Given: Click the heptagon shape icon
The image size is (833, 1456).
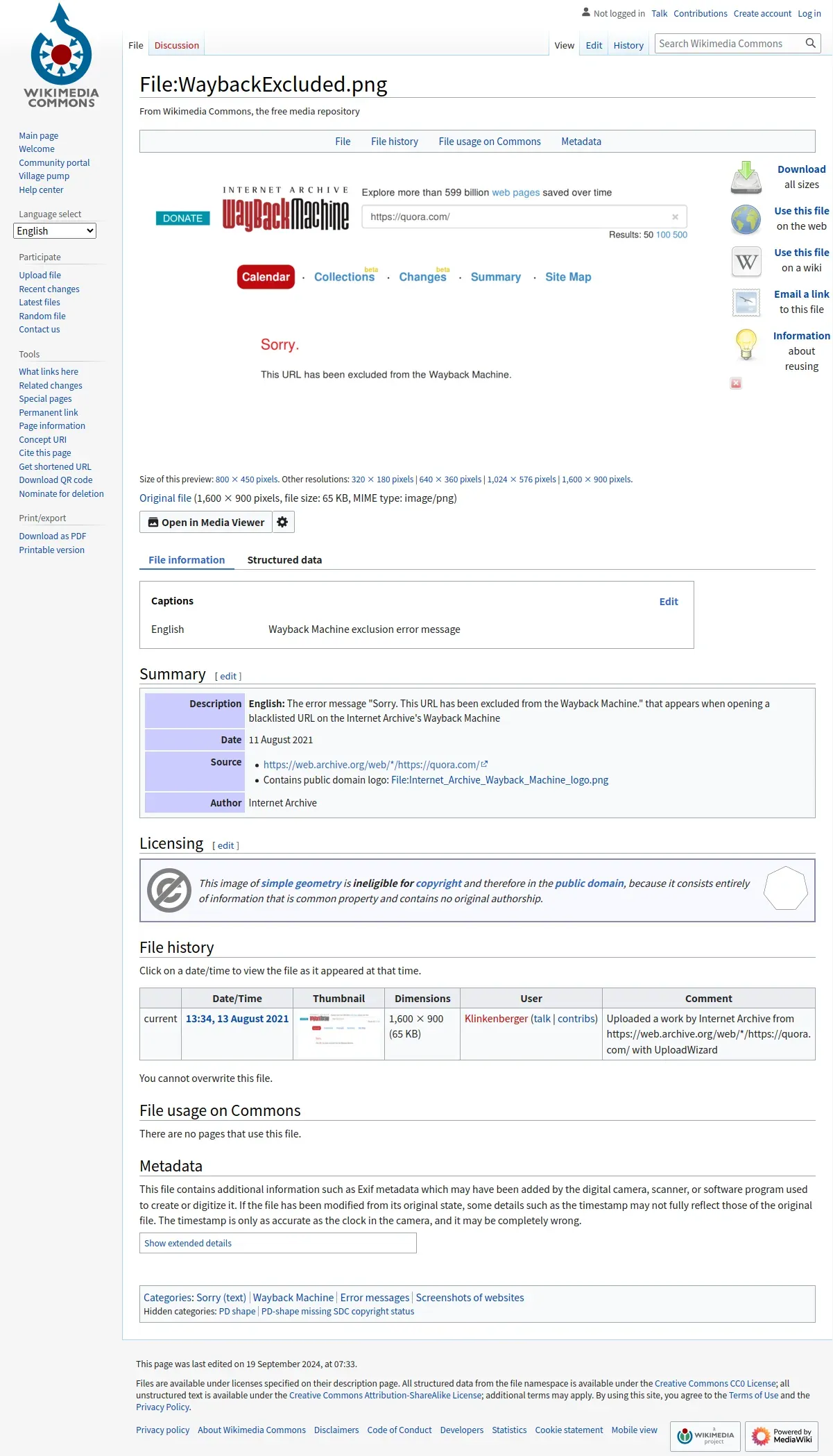Looking at the screenshot, I should coord(785,888).
